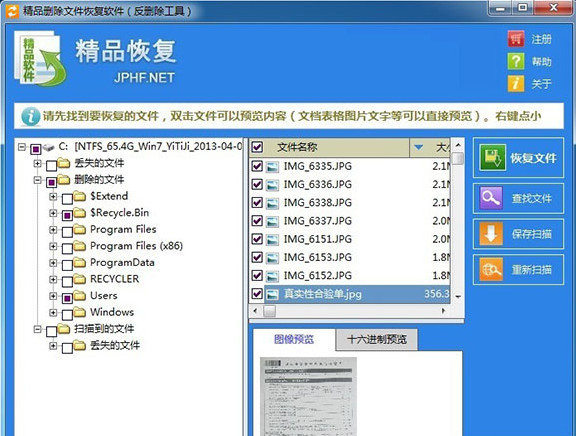
Task: Click the 保存扫描 button
Action: point(518,234)
